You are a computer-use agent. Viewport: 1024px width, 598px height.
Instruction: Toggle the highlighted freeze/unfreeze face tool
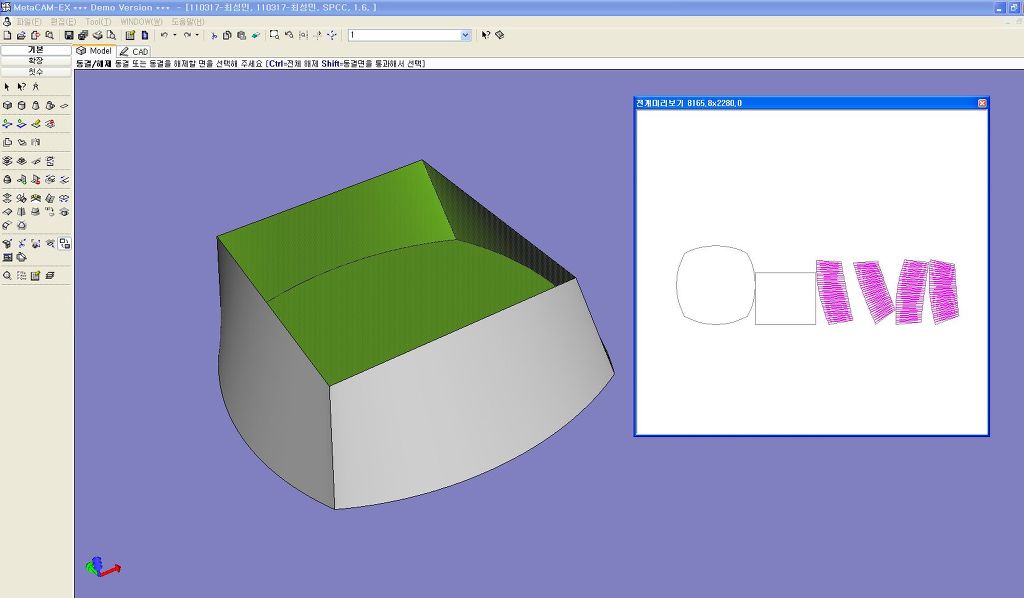(64, 243)
